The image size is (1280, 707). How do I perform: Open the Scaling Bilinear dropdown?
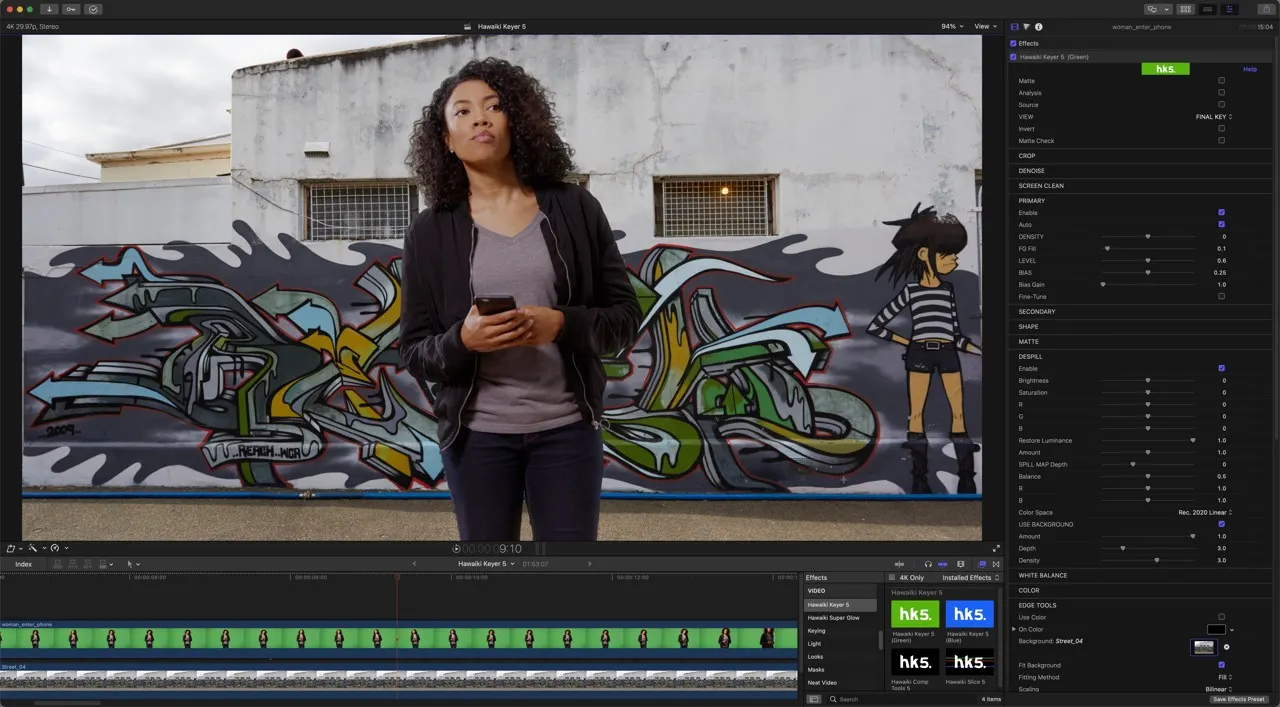1219,689
